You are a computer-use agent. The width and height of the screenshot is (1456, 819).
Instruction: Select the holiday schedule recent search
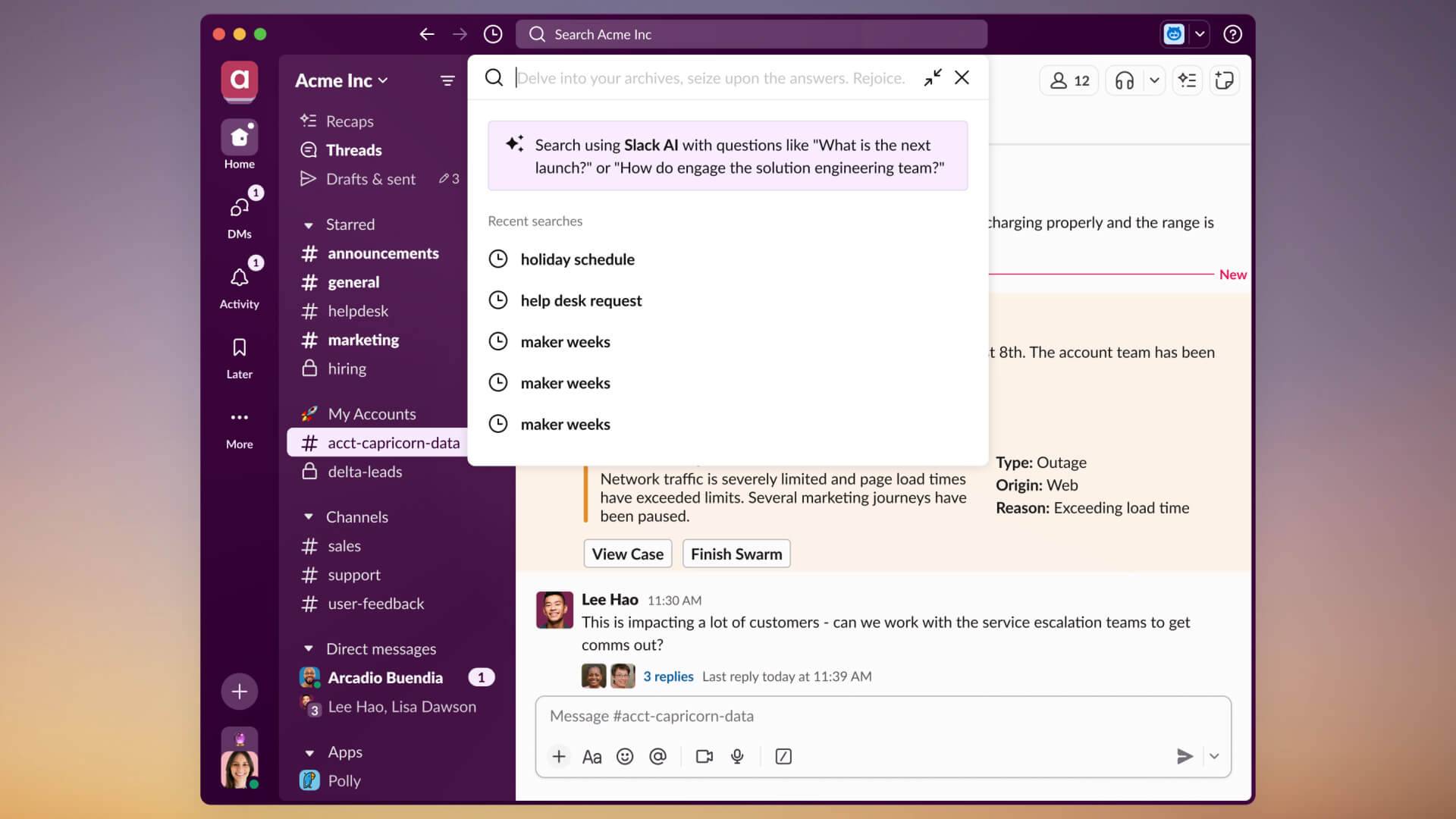[577, 259]
